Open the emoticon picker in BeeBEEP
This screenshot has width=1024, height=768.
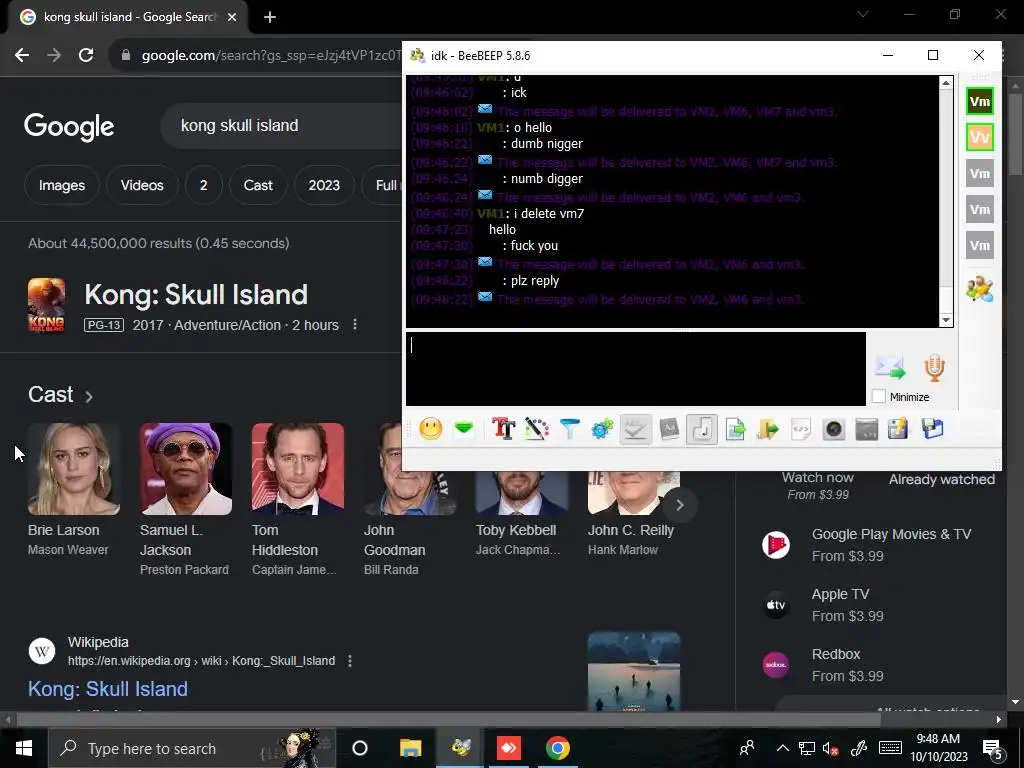click(x=430, y=429)
